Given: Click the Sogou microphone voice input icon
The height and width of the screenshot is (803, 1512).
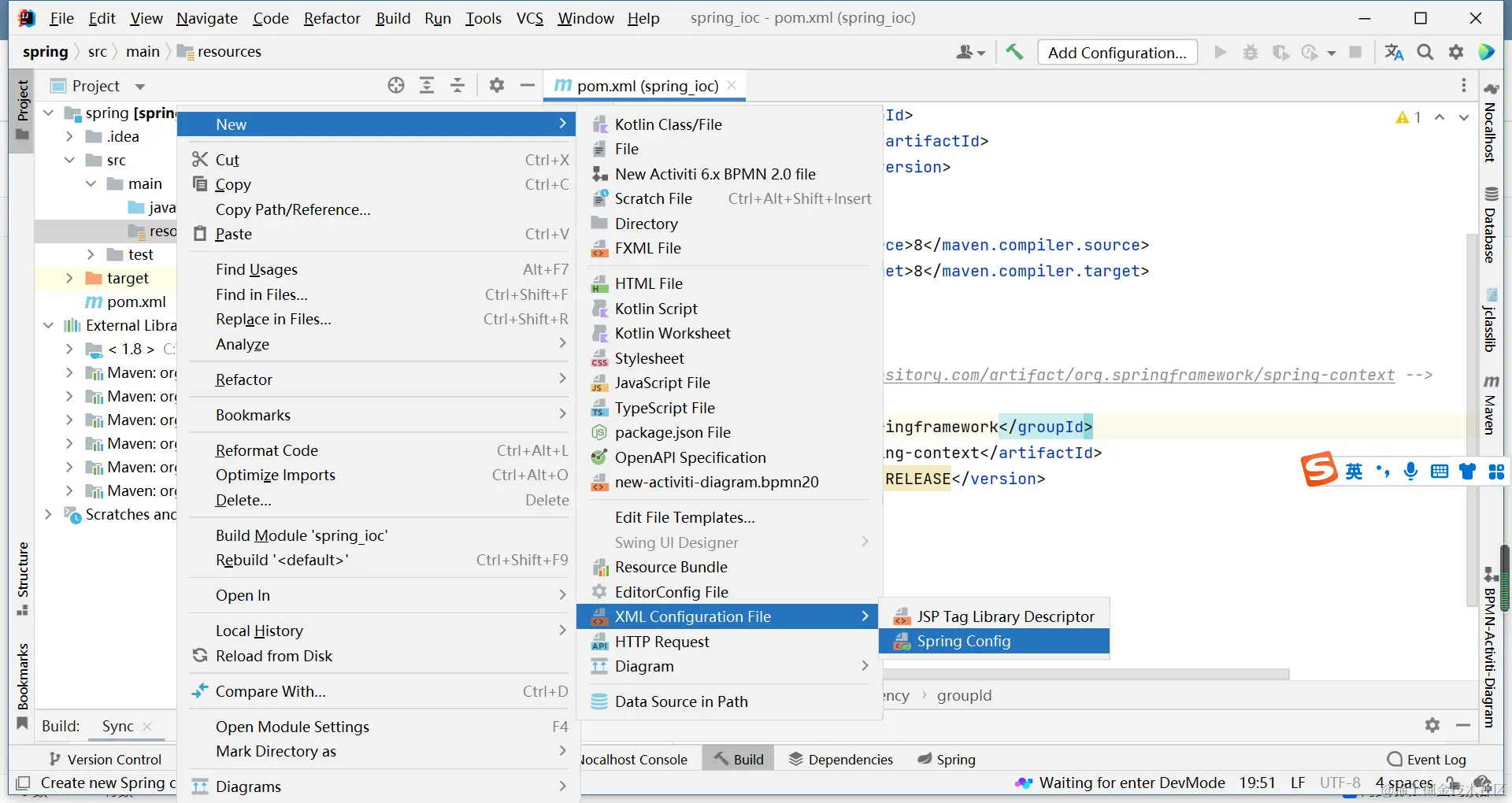Looking at the screenshot, I should coord(1410,471).
